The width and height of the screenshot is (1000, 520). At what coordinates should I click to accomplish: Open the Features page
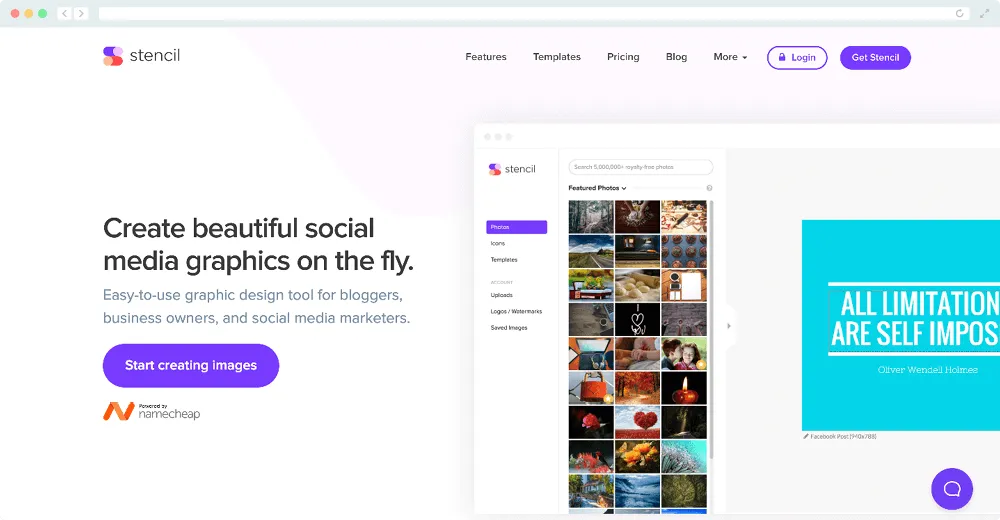pos(486,57)
